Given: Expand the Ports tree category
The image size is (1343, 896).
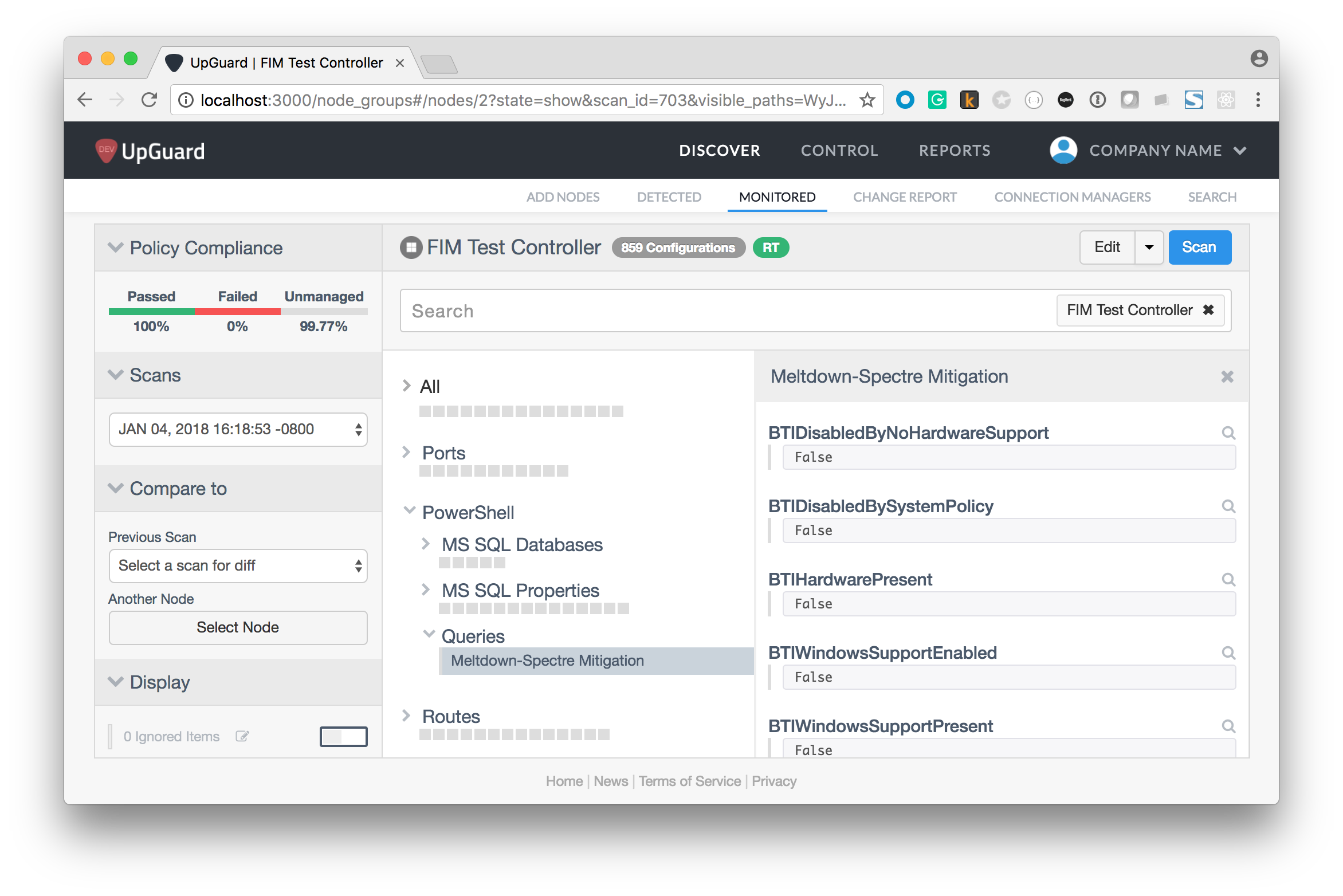Looking at the screenshot, I should click(x=407, y=453).
